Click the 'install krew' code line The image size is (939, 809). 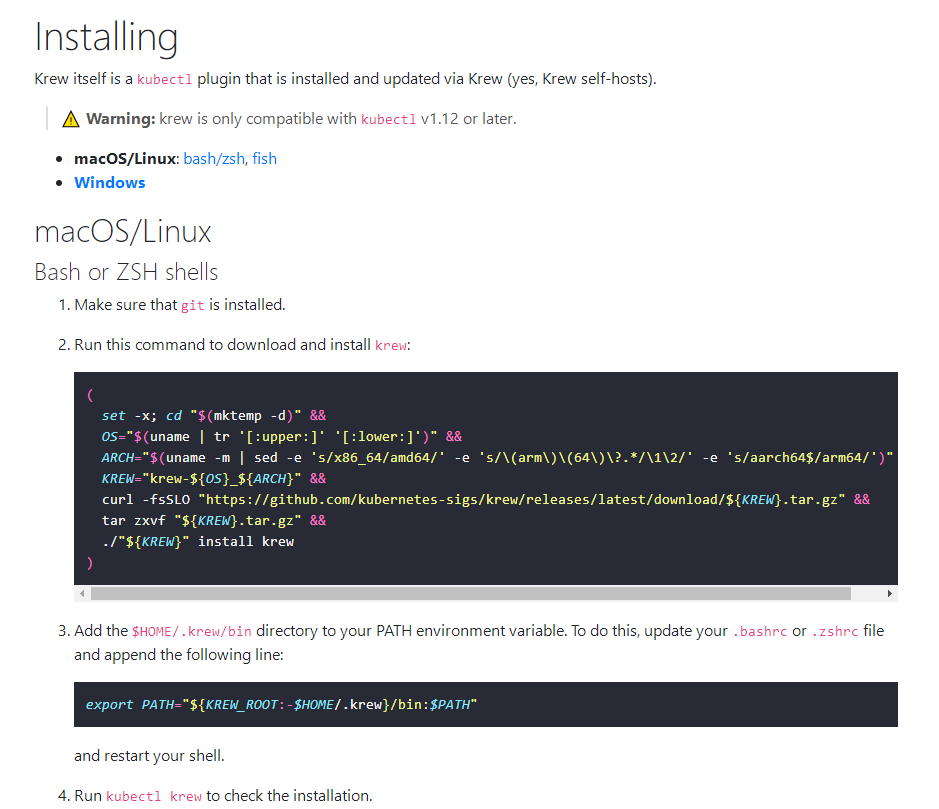pyautogui.click(x=198, y=541)
